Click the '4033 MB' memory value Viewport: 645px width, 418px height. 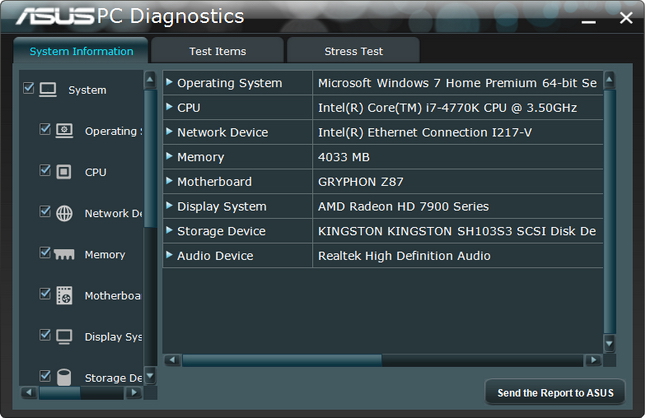(x=344, y=157)
